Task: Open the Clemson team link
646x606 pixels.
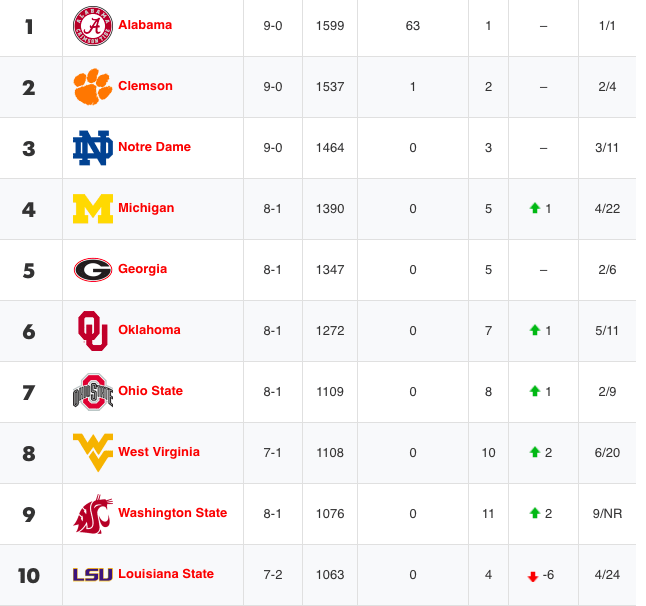Action: coord(145,86)
